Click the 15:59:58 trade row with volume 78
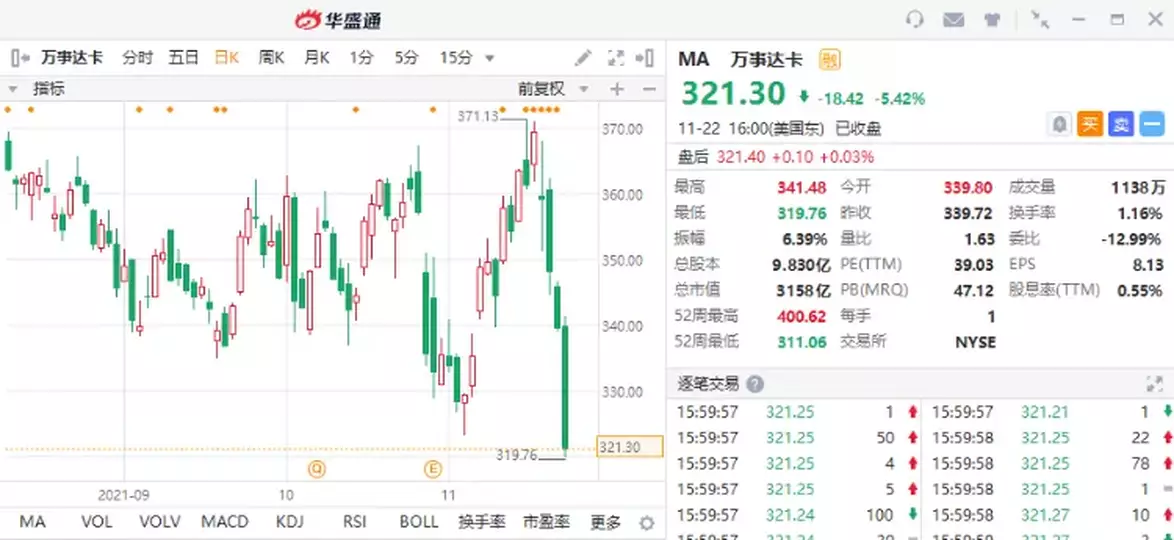Viewport: 1174px width, 540px height. [1050, 464]
